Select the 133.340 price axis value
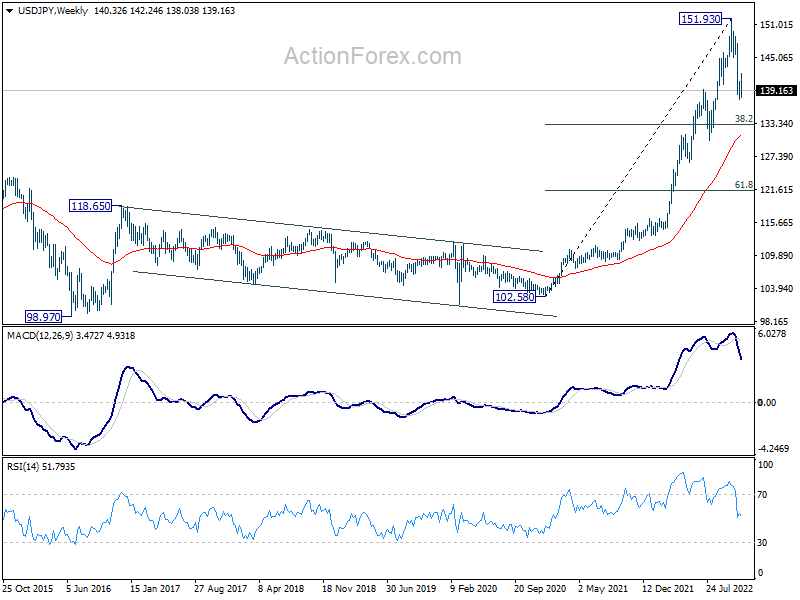 pyautogui.click(x=777, y=124)
